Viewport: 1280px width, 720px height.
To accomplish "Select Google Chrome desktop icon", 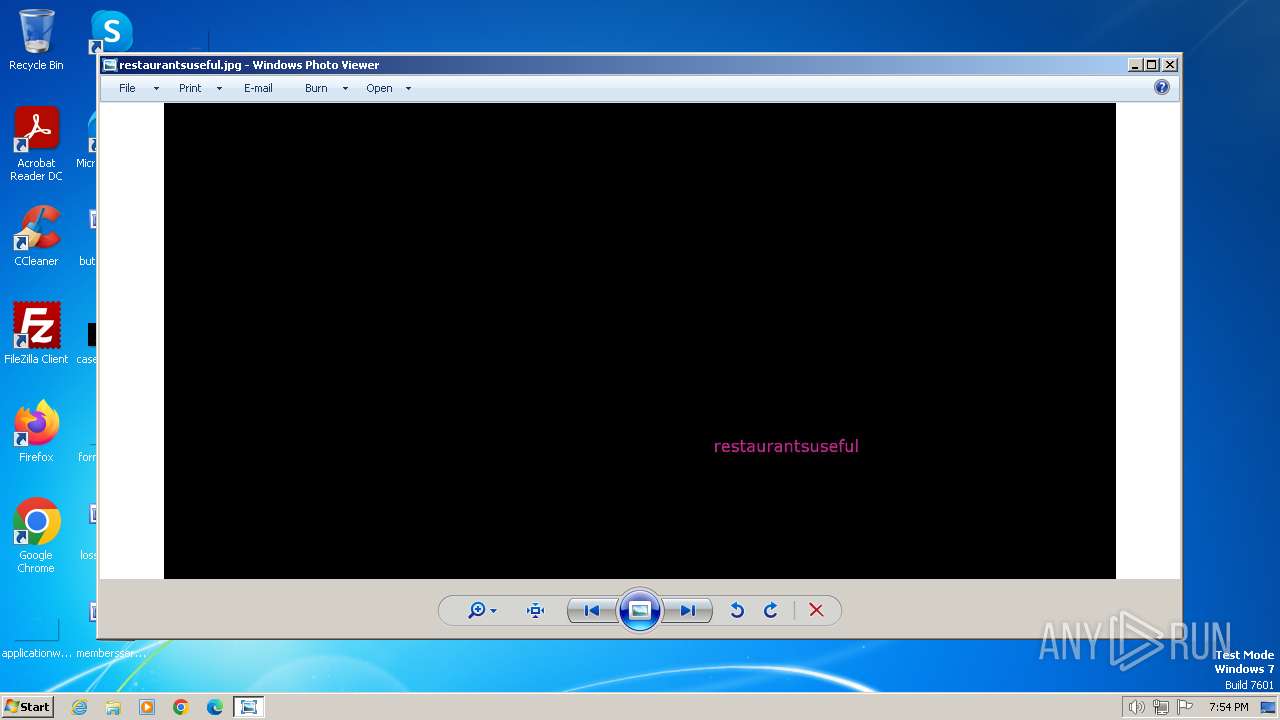I will click(x=36, y=535).
